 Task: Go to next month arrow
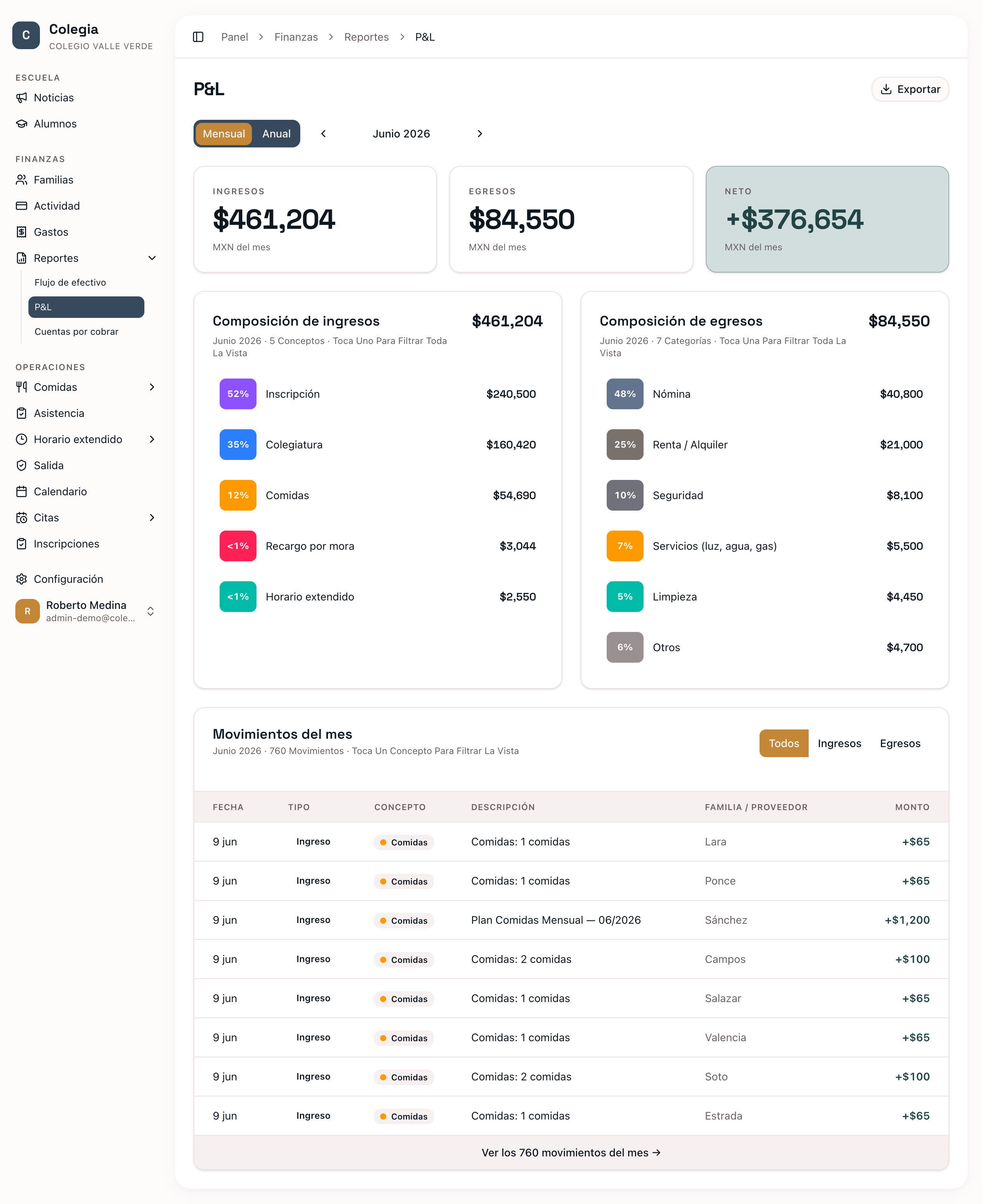480,134
